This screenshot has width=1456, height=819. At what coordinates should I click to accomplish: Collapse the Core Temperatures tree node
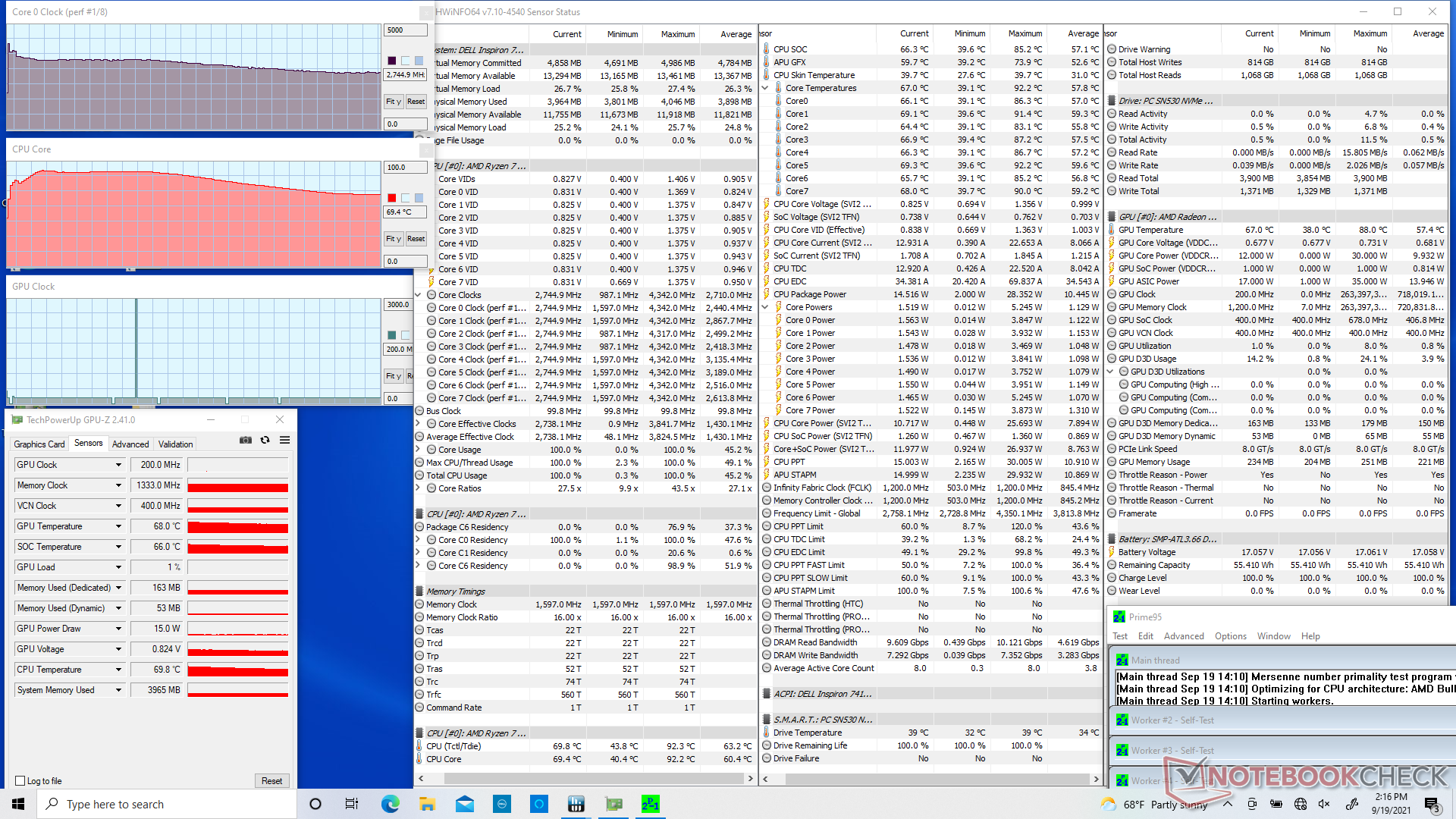765,88
